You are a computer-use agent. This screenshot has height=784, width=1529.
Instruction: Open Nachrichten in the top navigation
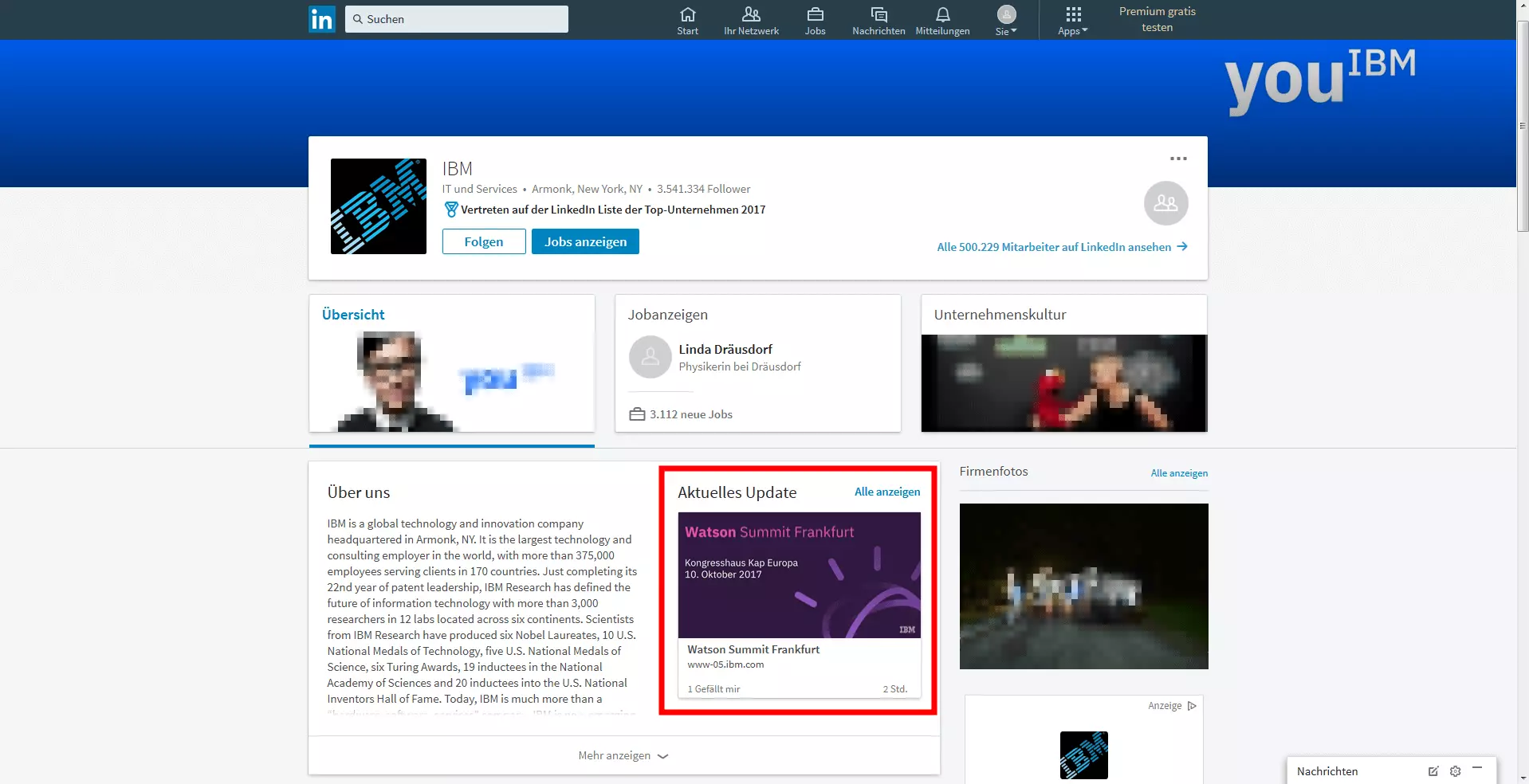pyautogui.click(x=878, y=21)
